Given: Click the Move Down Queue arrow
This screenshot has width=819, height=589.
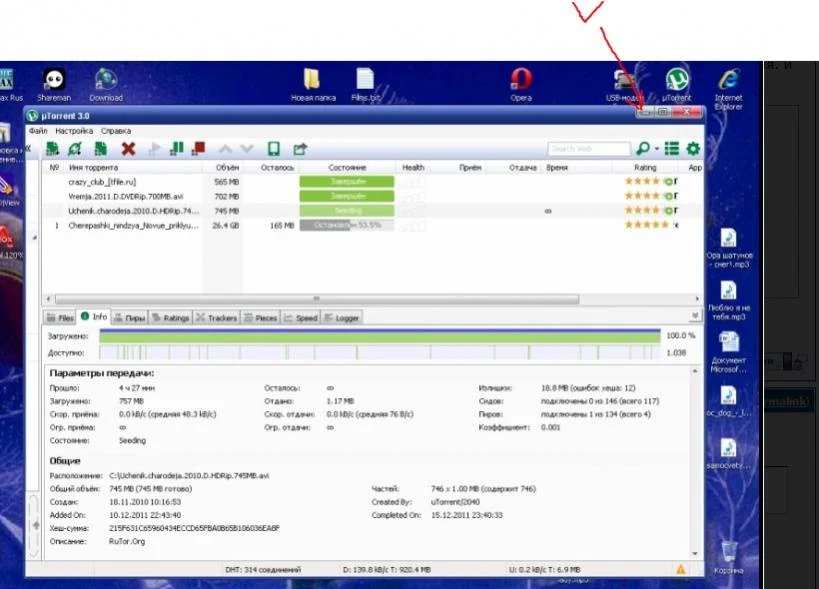Looking at the screenshot, I should point(247,149).
